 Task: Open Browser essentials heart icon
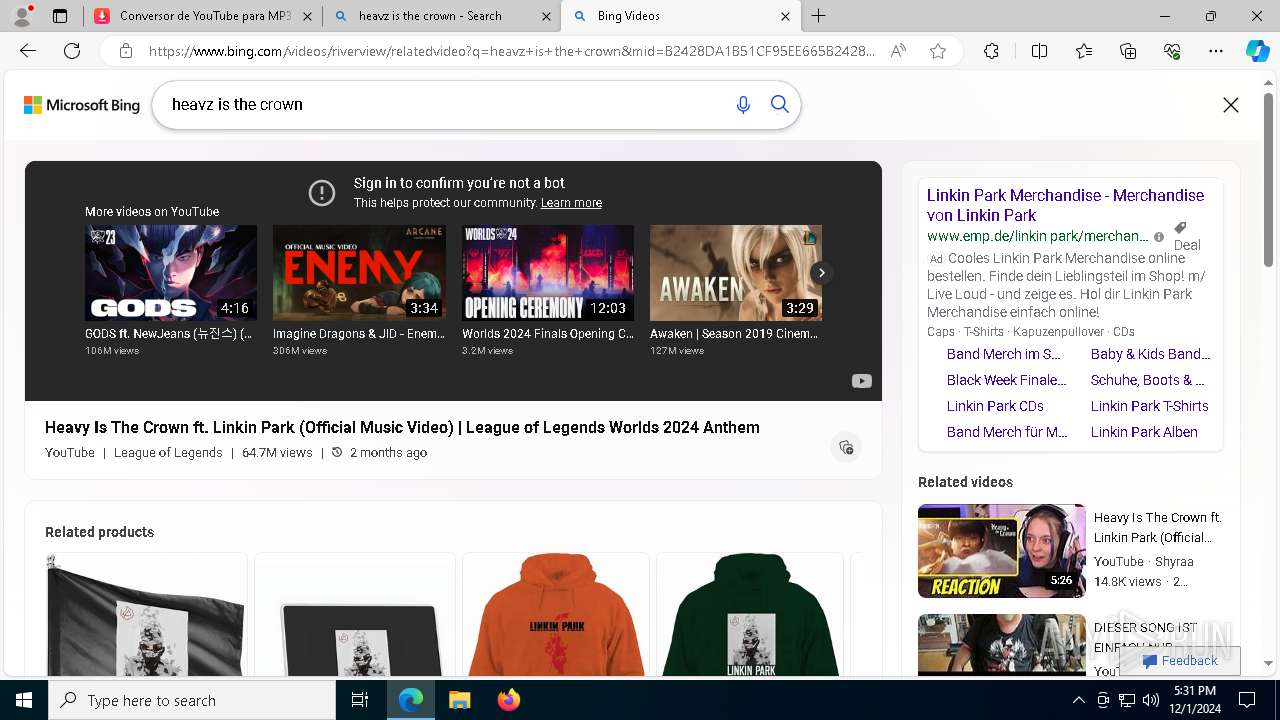click(1172, 51)
